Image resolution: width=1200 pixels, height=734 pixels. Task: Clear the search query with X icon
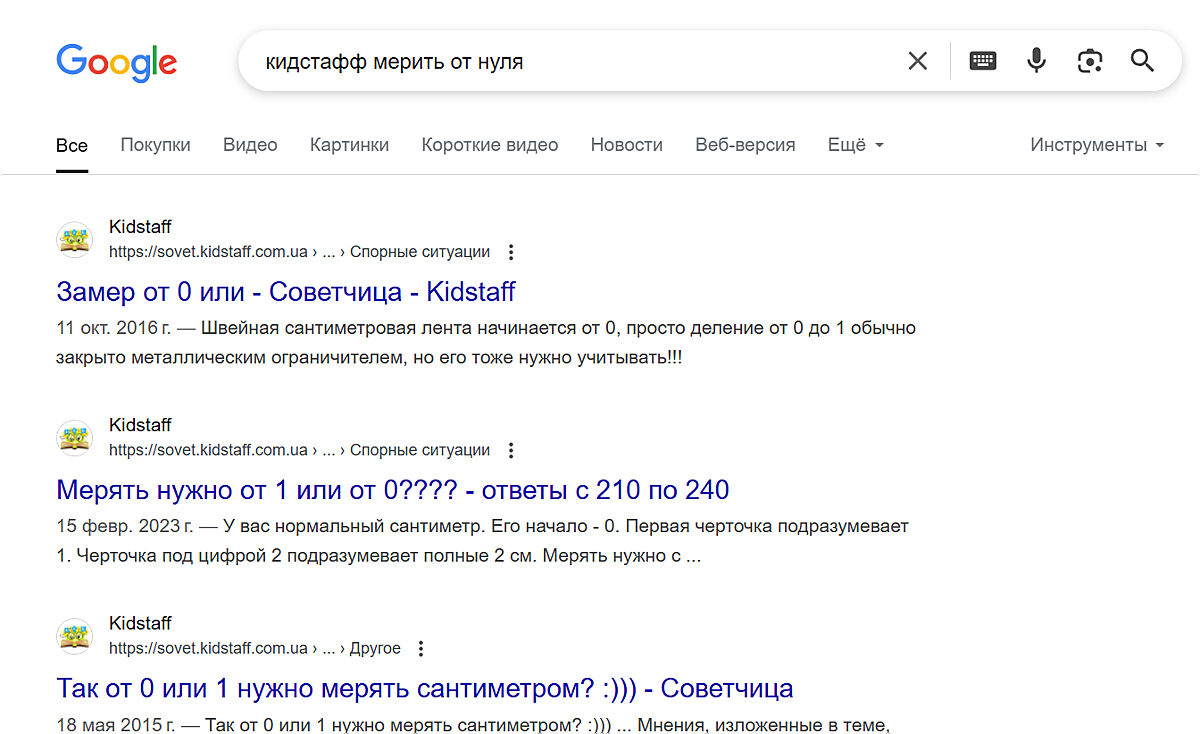(917, 62)
